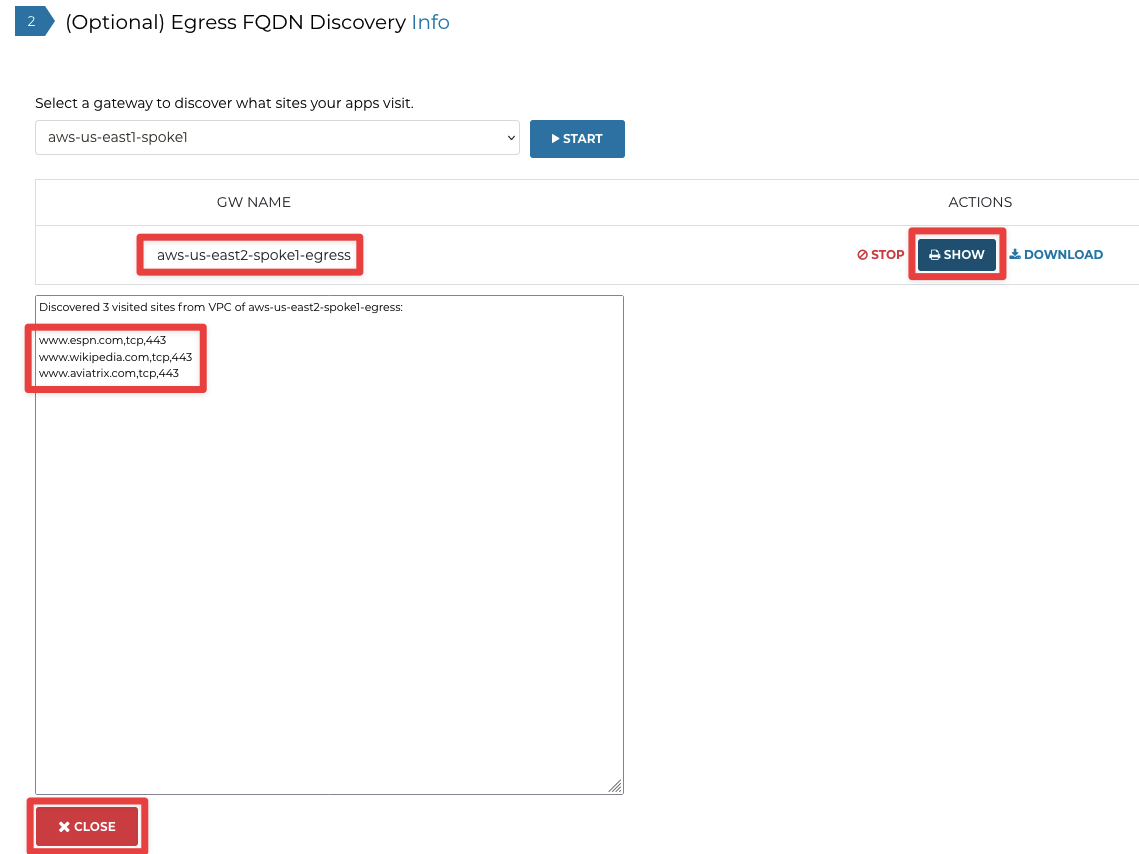Click the gateway name aws-us-east2-spoke1-egress cell
The width and height of the screenshot is (1139, 854).
coord(254,255)
